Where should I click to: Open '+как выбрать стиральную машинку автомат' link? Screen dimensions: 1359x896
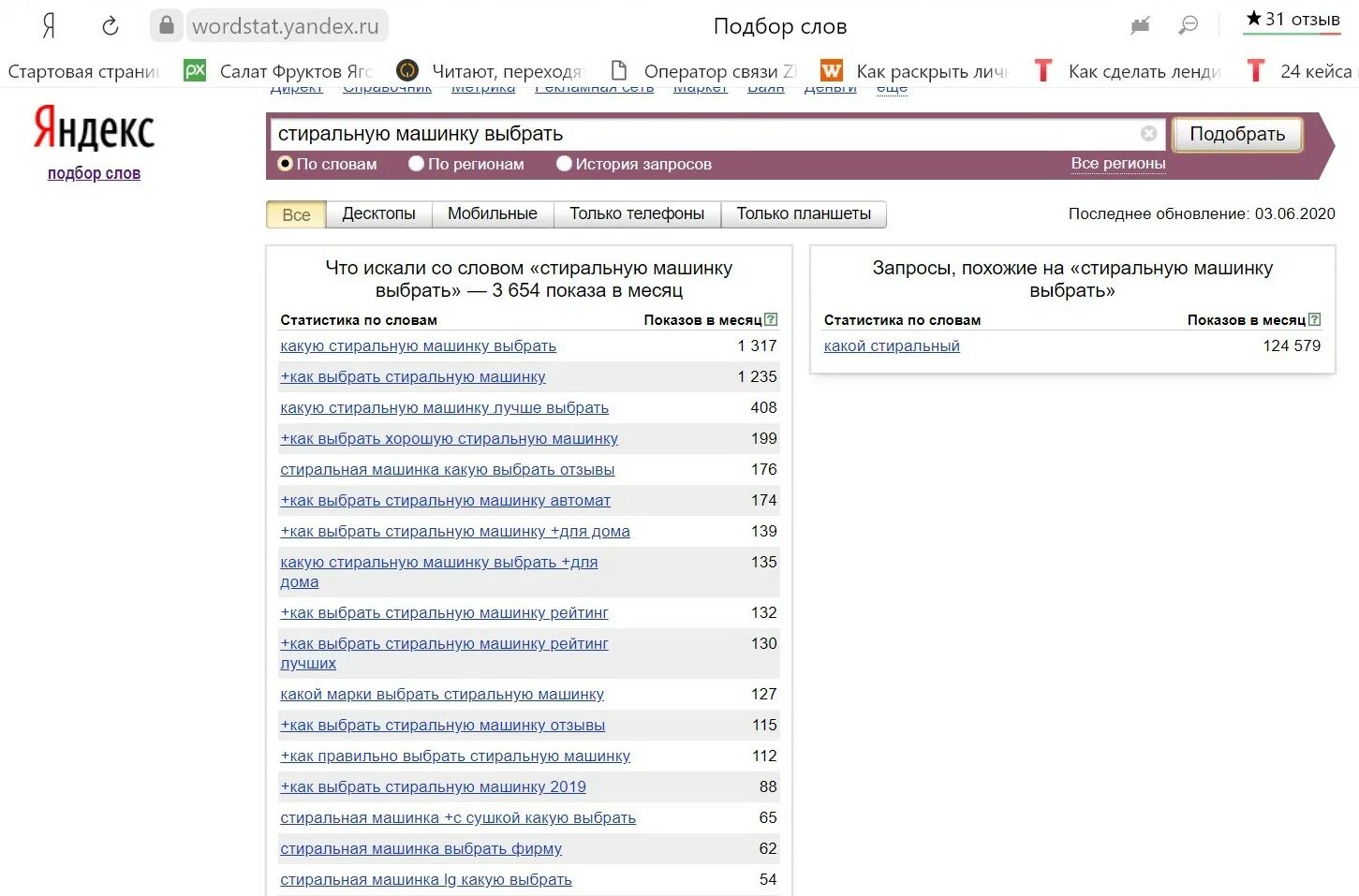point(445,500)
